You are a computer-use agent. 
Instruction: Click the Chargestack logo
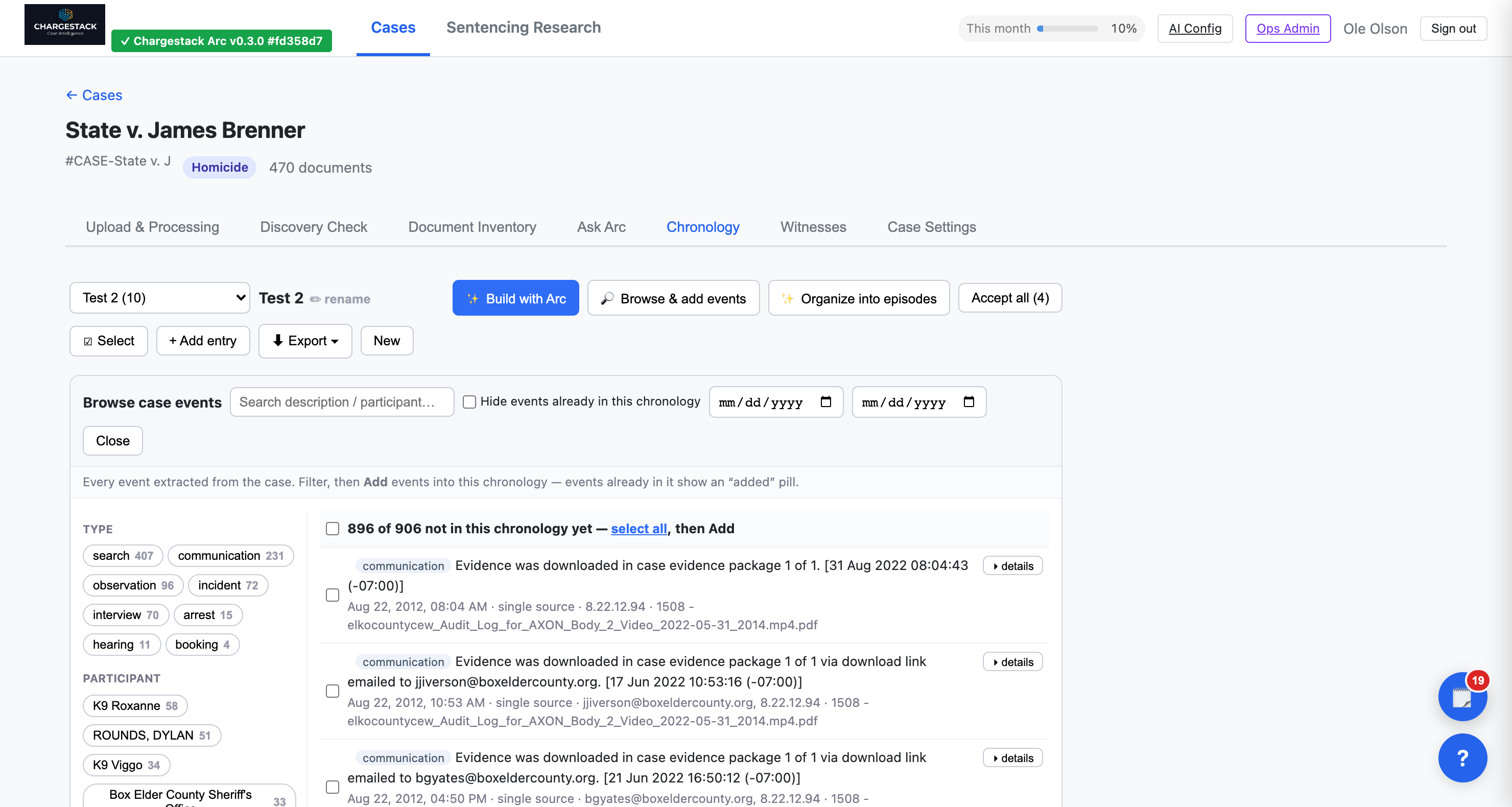(x=64, y=25)
